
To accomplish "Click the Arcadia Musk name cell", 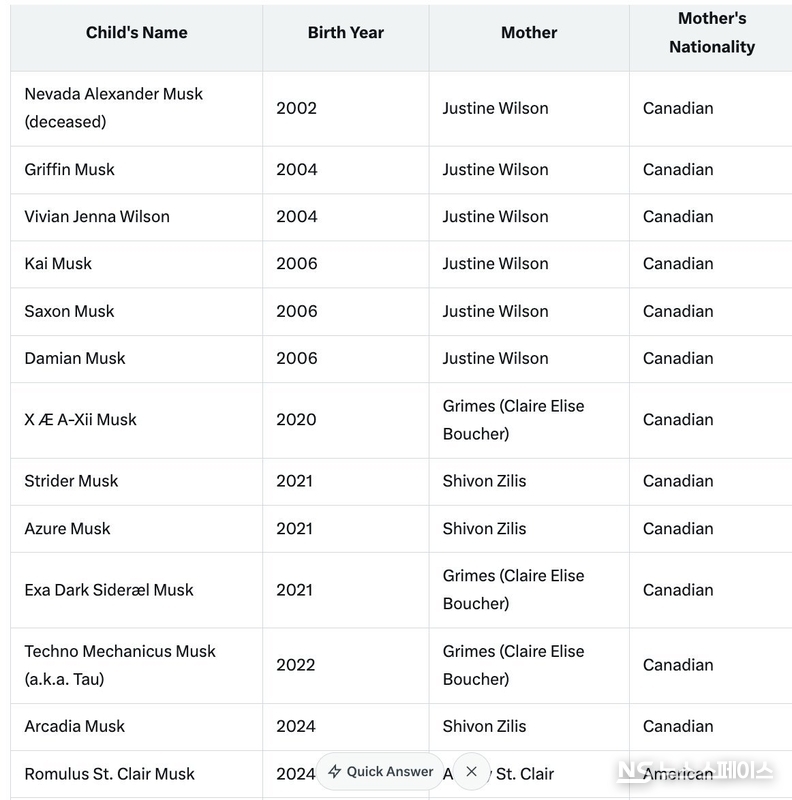I will click(75, 726).
